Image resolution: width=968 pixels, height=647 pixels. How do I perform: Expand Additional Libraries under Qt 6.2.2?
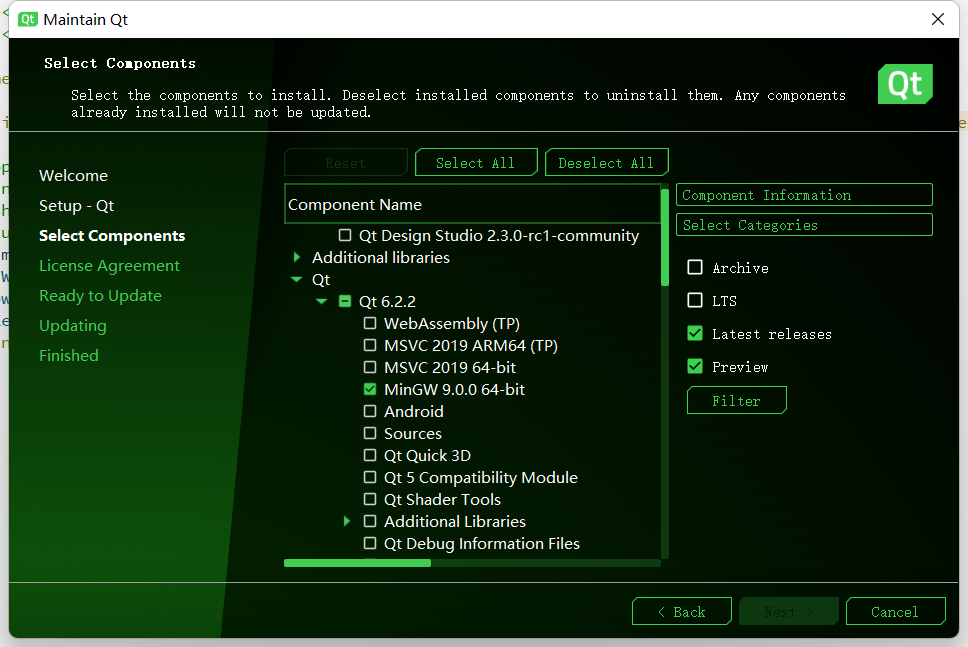[x=346, y=521]
